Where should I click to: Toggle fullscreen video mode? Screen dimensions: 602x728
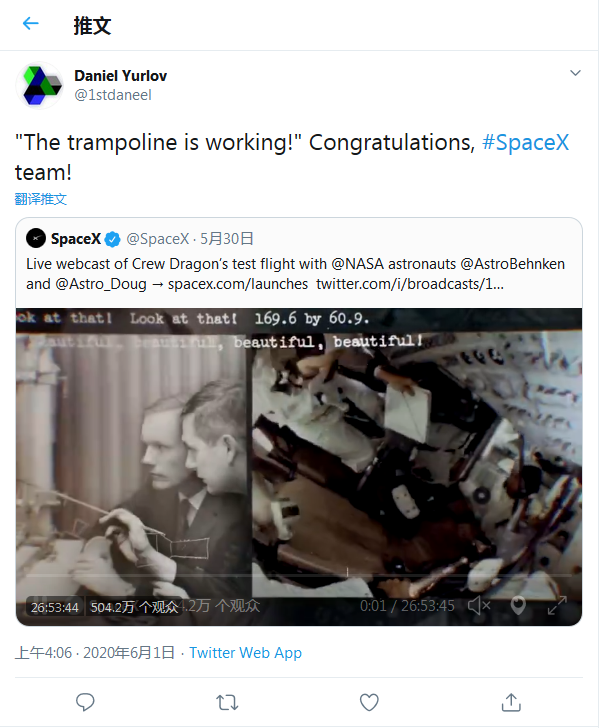pyautogui.click(x=556, y=605)
